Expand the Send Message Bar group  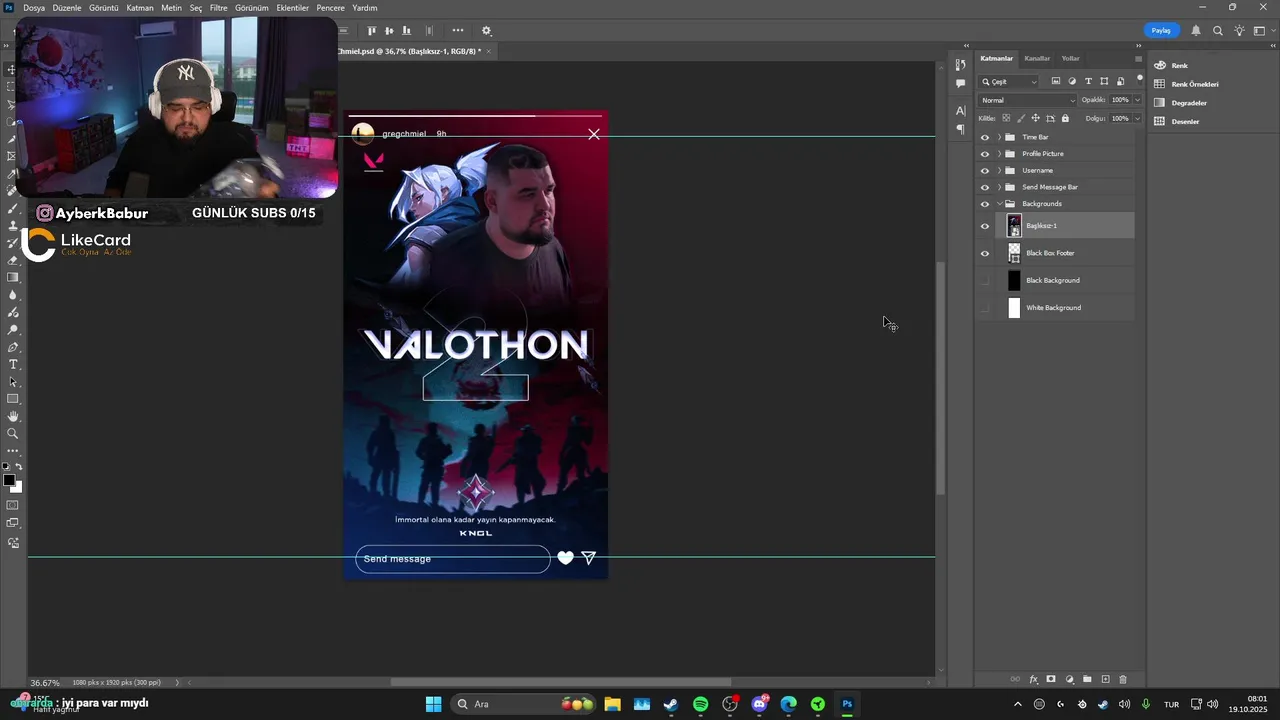999,187
